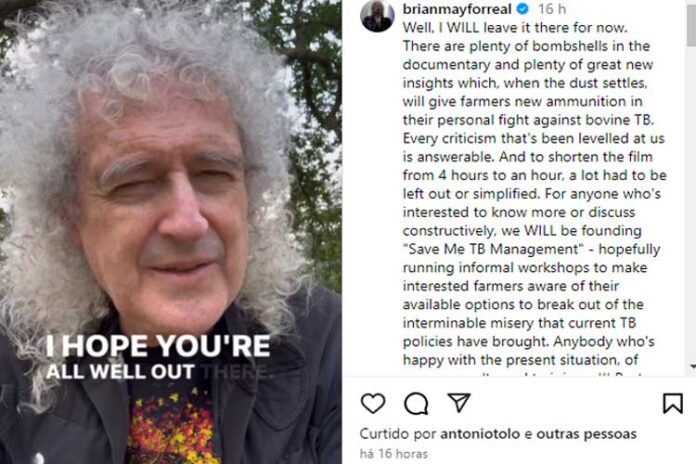Share the post via the paper plane icon
Screen dimensions: 696x464
(x=459, y=402)
